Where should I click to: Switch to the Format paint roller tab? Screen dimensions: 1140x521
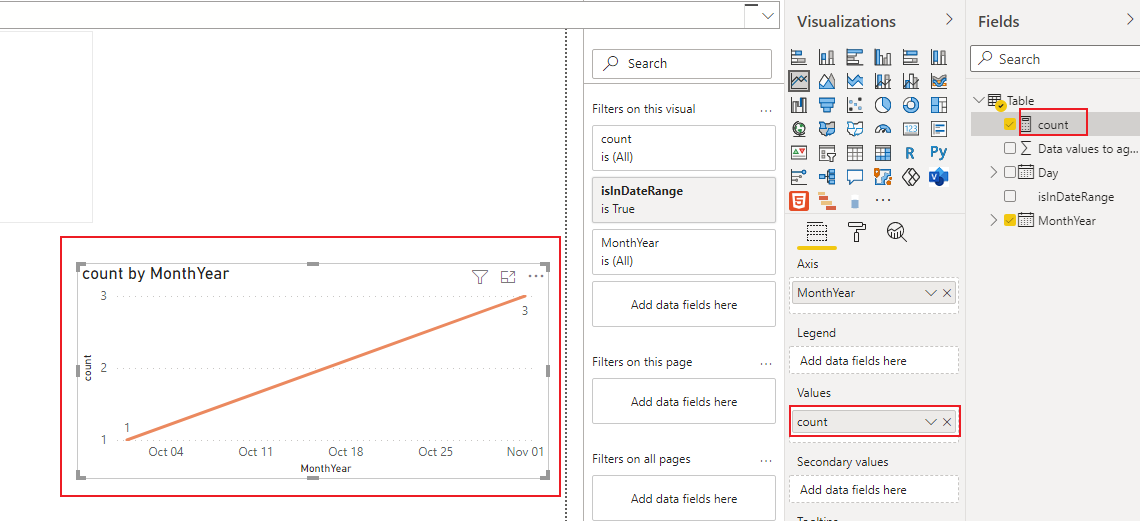pyautogui.click(x=856, y=233)
